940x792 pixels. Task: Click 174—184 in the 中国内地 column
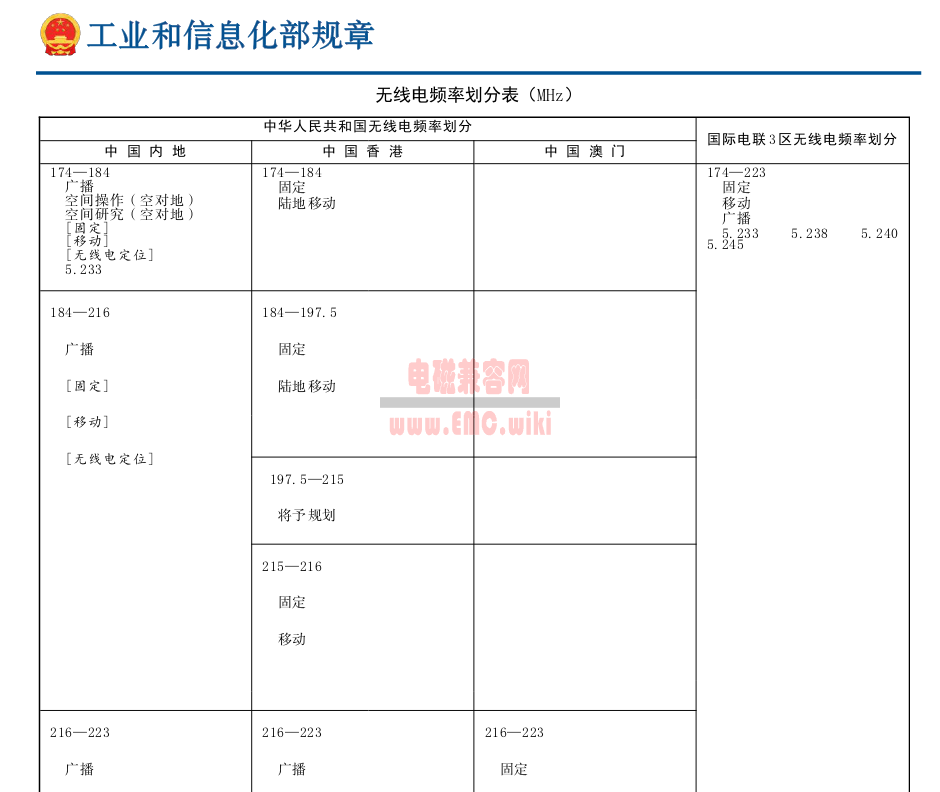coord(80,173)
